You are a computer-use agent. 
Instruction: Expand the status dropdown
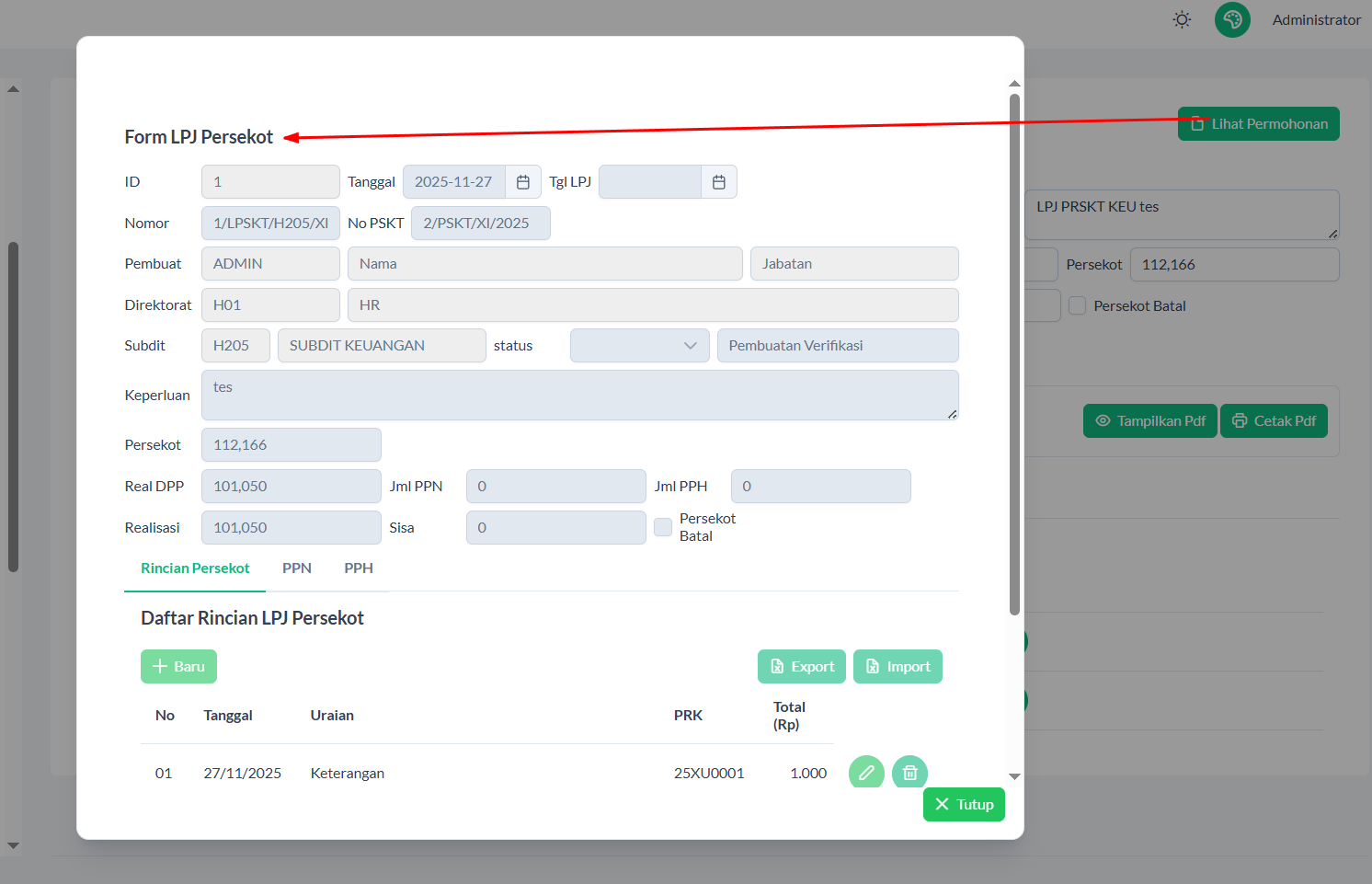pyautogui.click(x=639, y=346)
